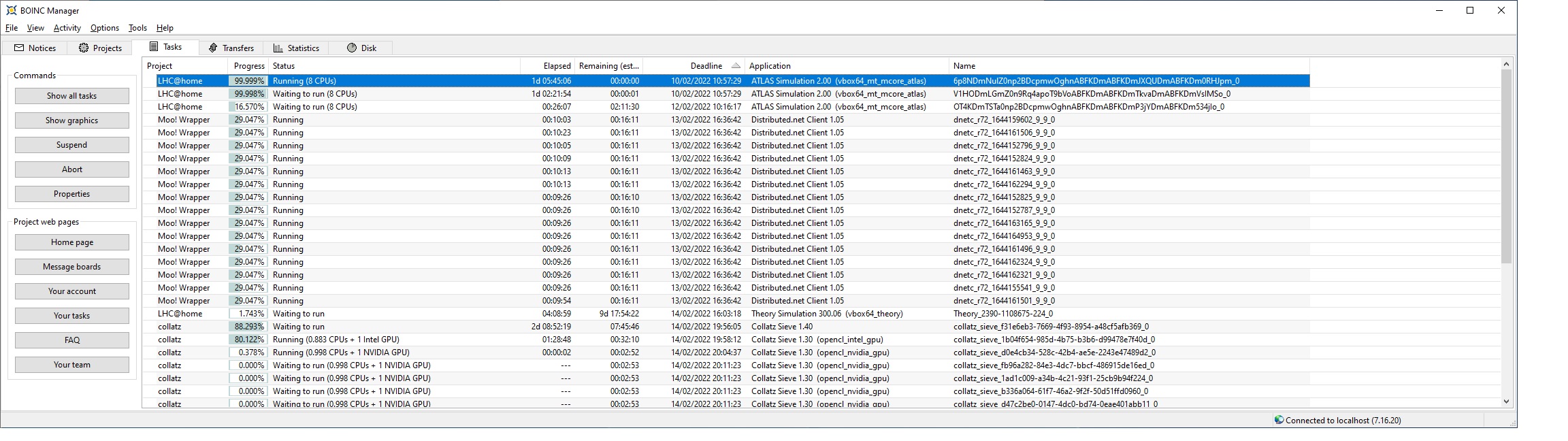Click the vertical scrollbar thumb of task list
Viewport: 1568px width, 441px height.
[1506, 166]
